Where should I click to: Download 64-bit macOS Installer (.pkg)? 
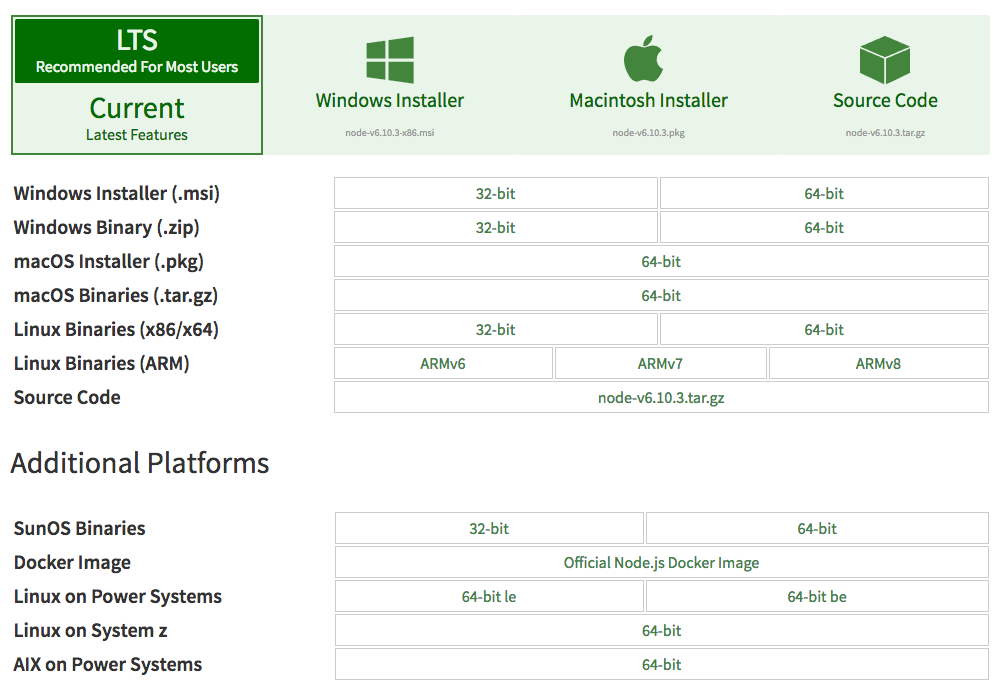coord(661,261)
